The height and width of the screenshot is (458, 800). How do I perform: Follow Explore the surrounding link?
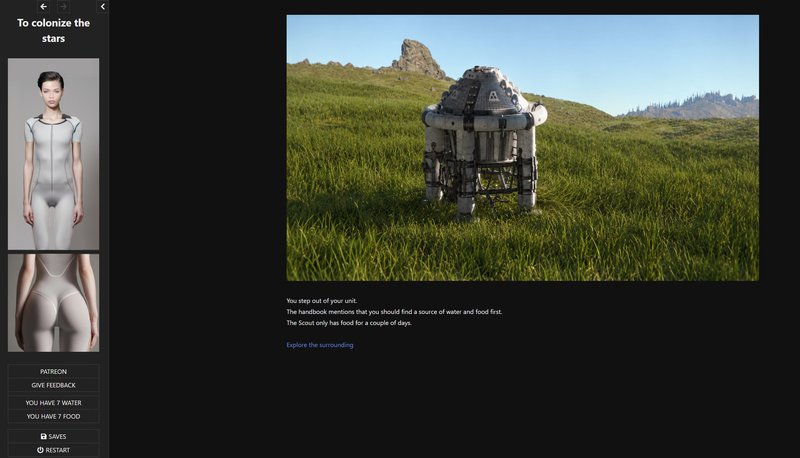[x=320, y=345]
